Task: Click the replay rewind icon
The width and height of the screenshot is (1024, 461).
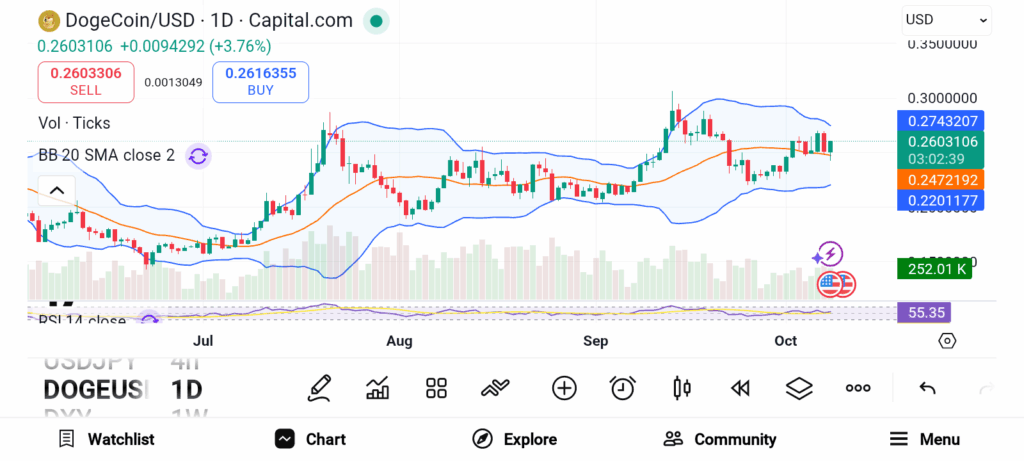Action: [740, 388]
